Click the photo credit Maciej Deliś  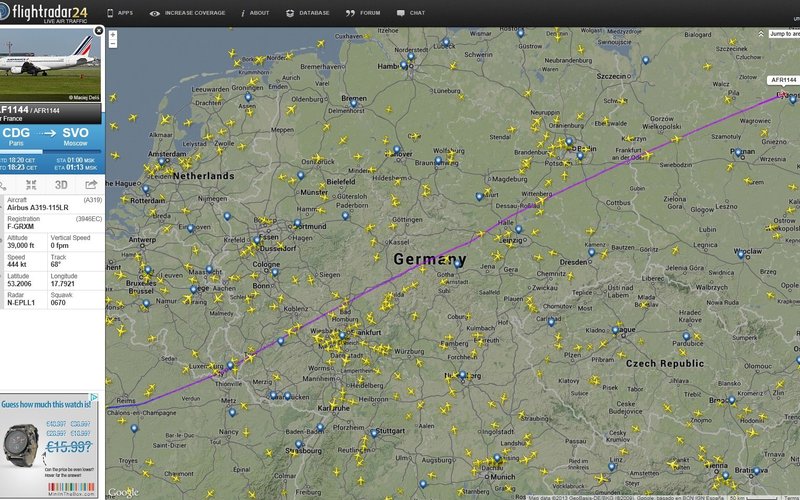(x=84, y=97)
